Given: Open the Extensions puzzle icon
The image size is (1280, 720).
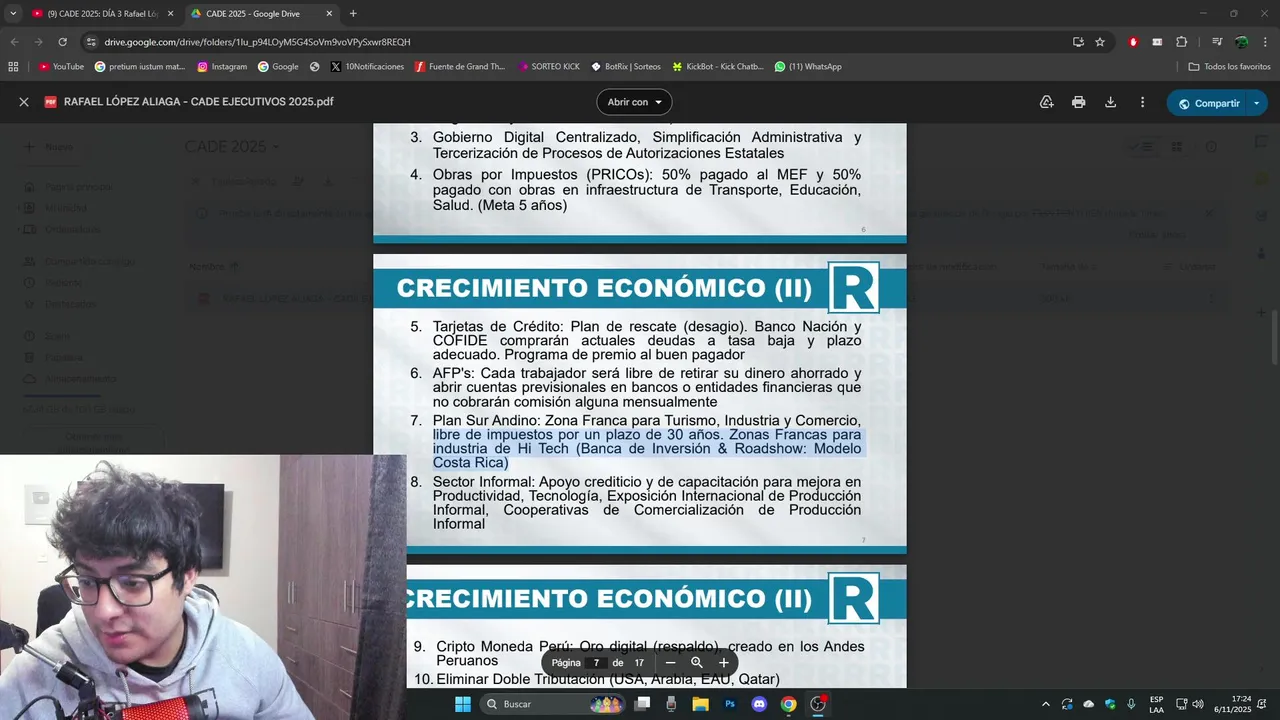Looking at the screenshot, I should click(x=1182, y=42).
